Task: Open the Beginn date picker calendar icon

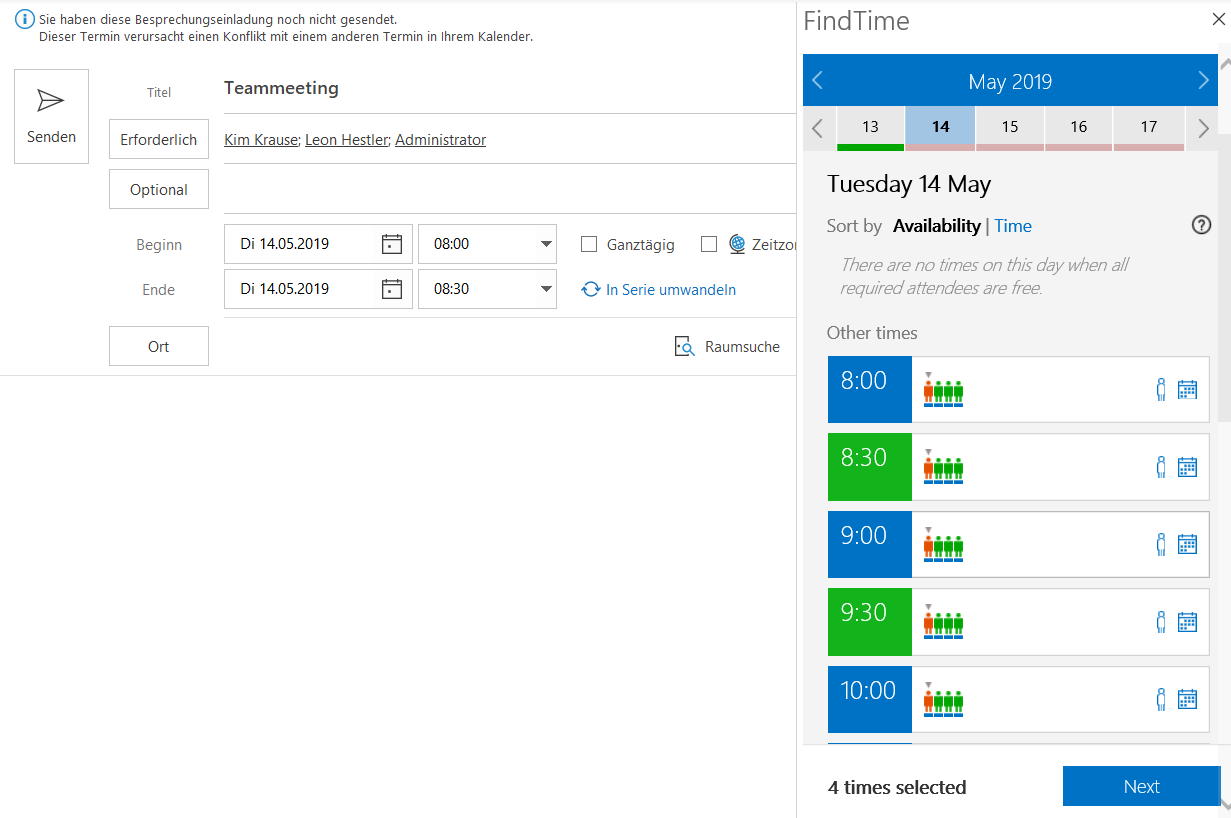Action: point(394,244)
